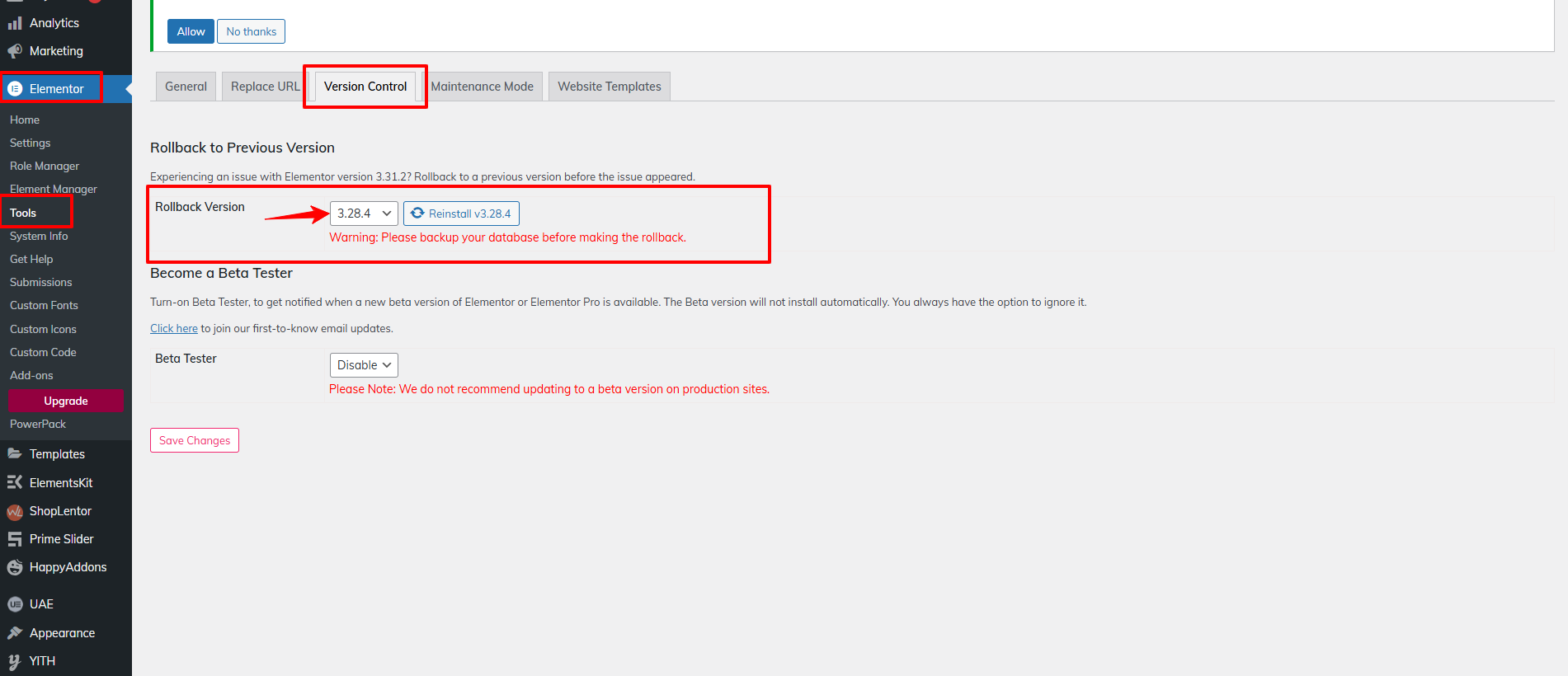Viewport: 1568px width, 676px height.
Task: Open System Info submenu item
Action: tap(39, 236)
